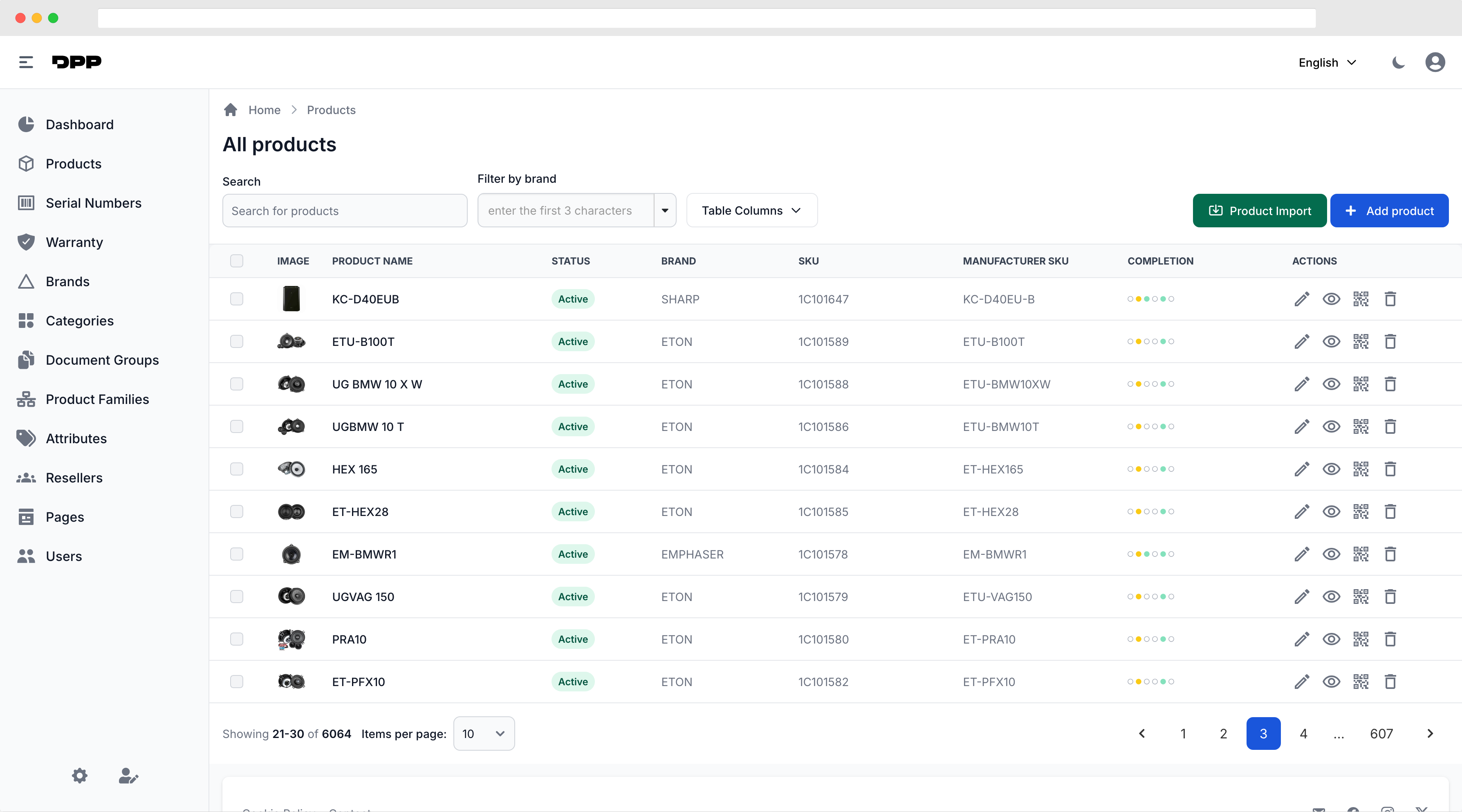
Task: Click home icon in breadcrumb
Action: coord(231,110)
